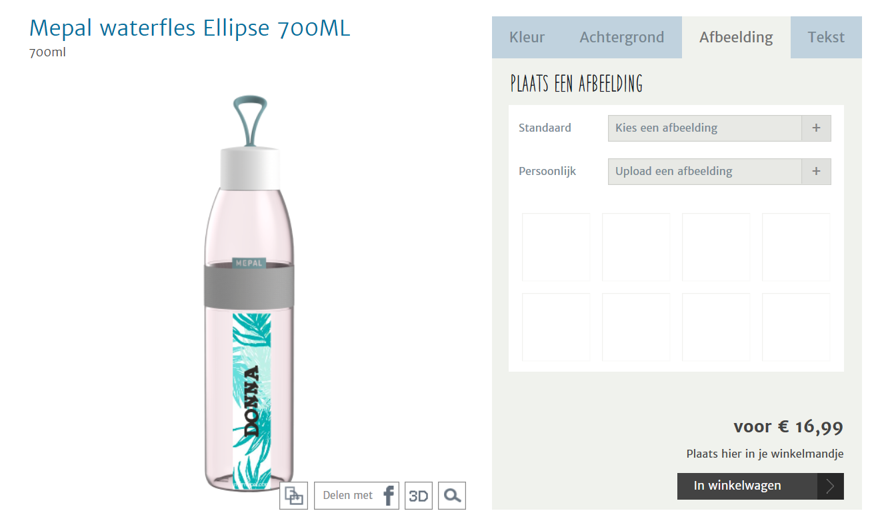Go to the Tekst tab

coord(826,38)
